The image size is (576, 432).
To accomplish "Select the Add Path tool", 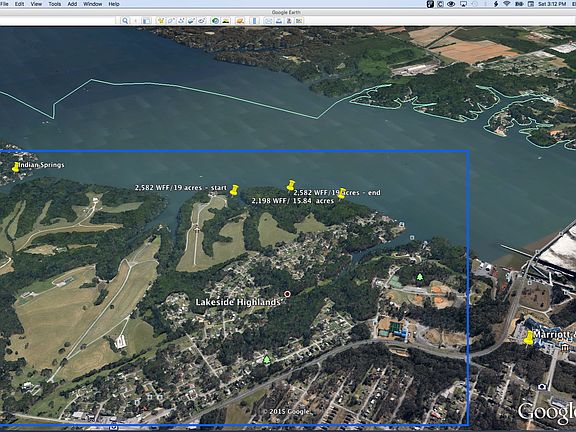I will click(x=181, y=21).
